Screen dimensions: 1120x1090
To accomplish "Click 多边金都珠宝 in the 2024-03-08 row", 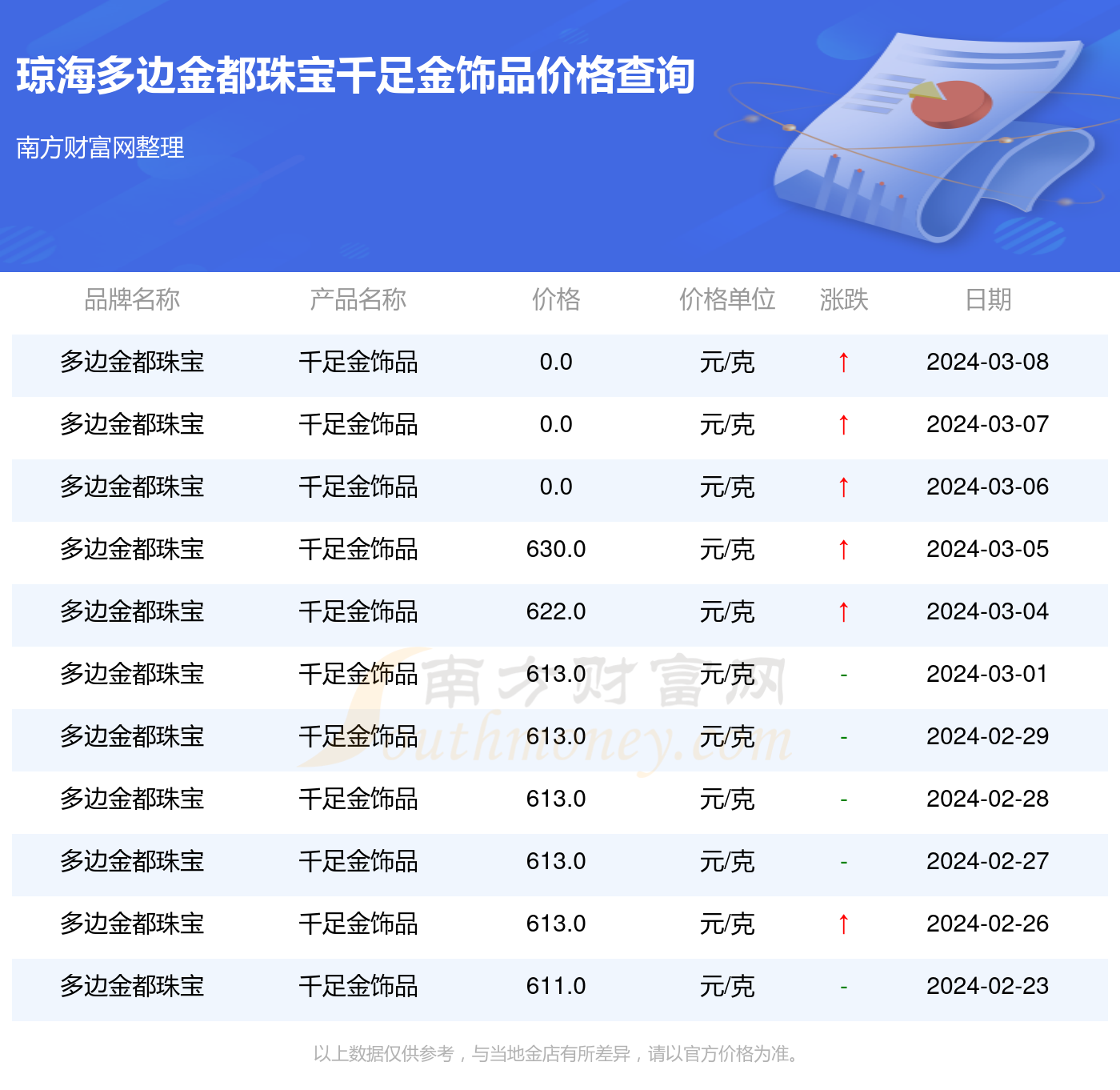I will click(132, 362).
